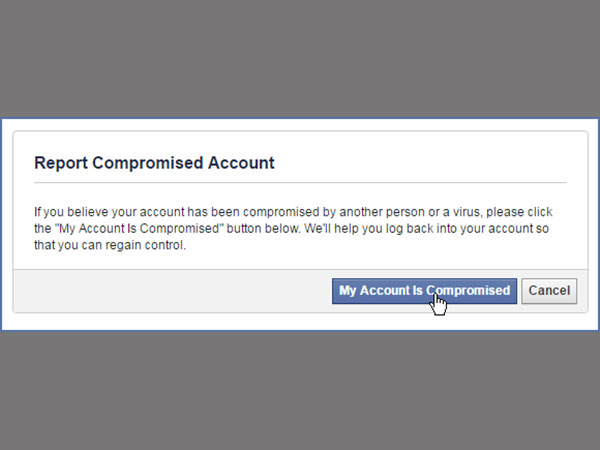The image size is (600, 450).
Task: Click the Report Compromised Account heading
Action: click(154, 162)
